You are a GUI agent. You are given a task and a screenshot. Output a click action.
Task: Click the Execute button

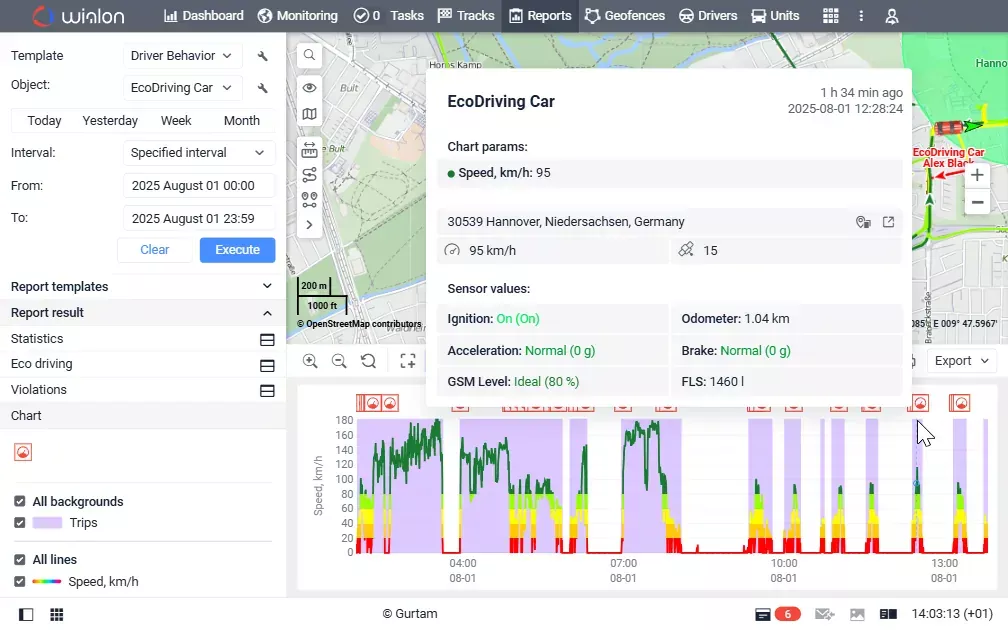(x=237, y=250)
